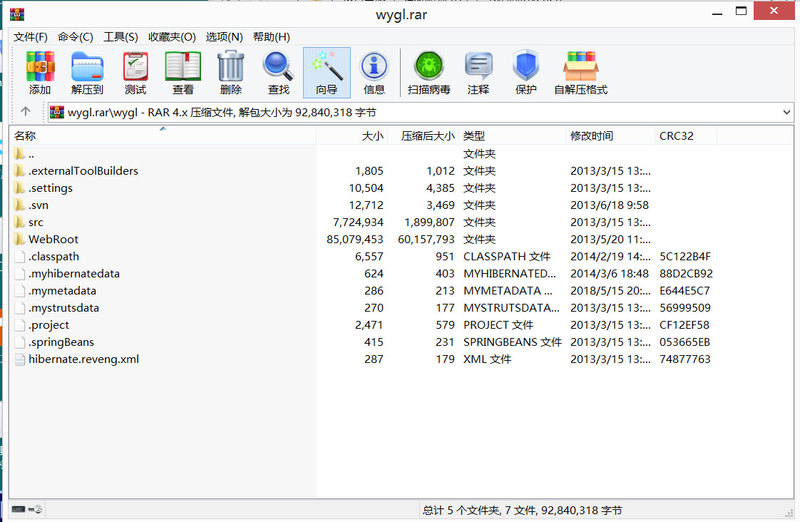Click the CRC32 value 74877763
Screen dimensions: 800x522
coord(685,359)
